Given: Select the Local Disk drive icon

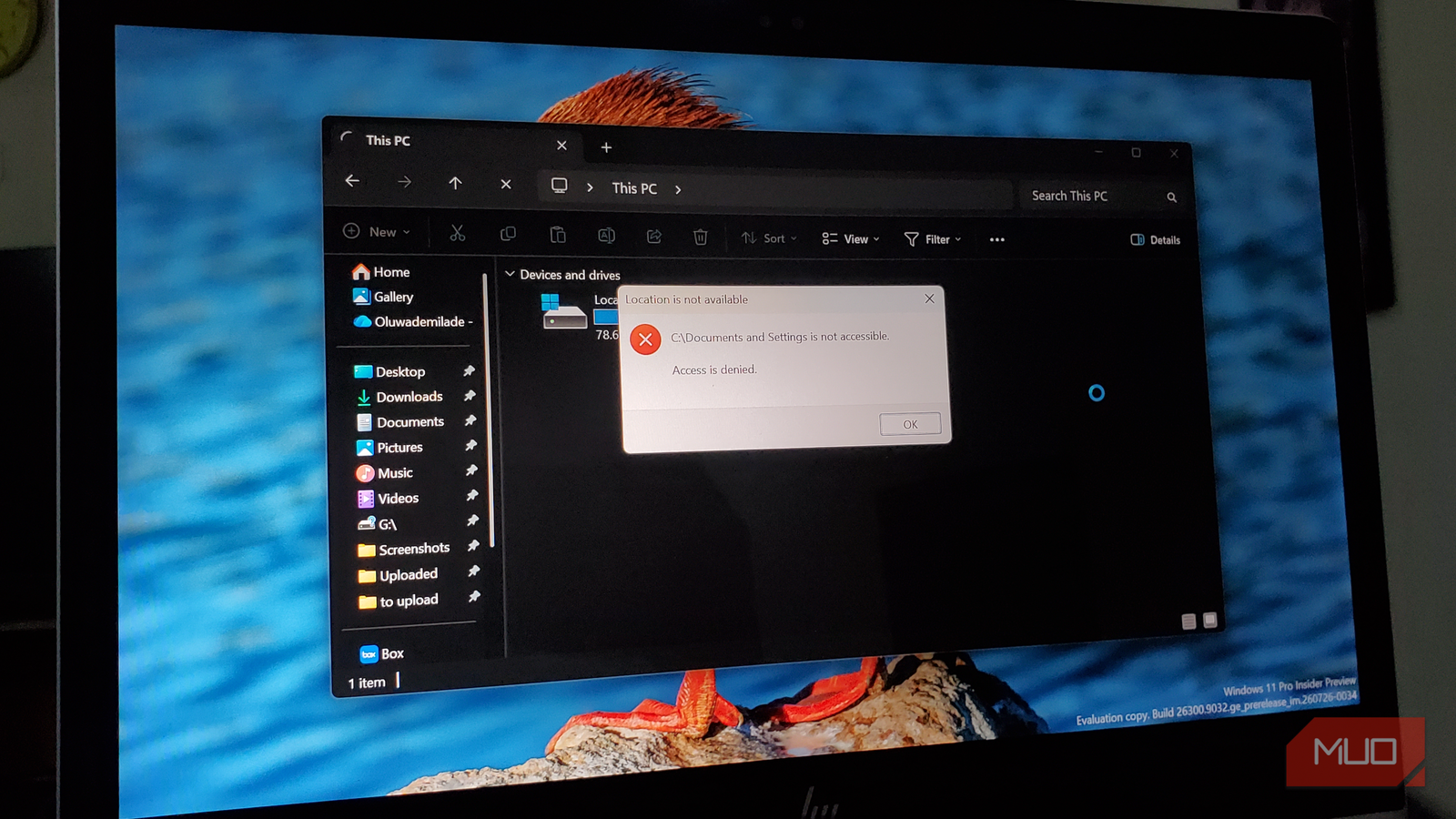Looking at the screenshot, I should click(x=564, y=312).
